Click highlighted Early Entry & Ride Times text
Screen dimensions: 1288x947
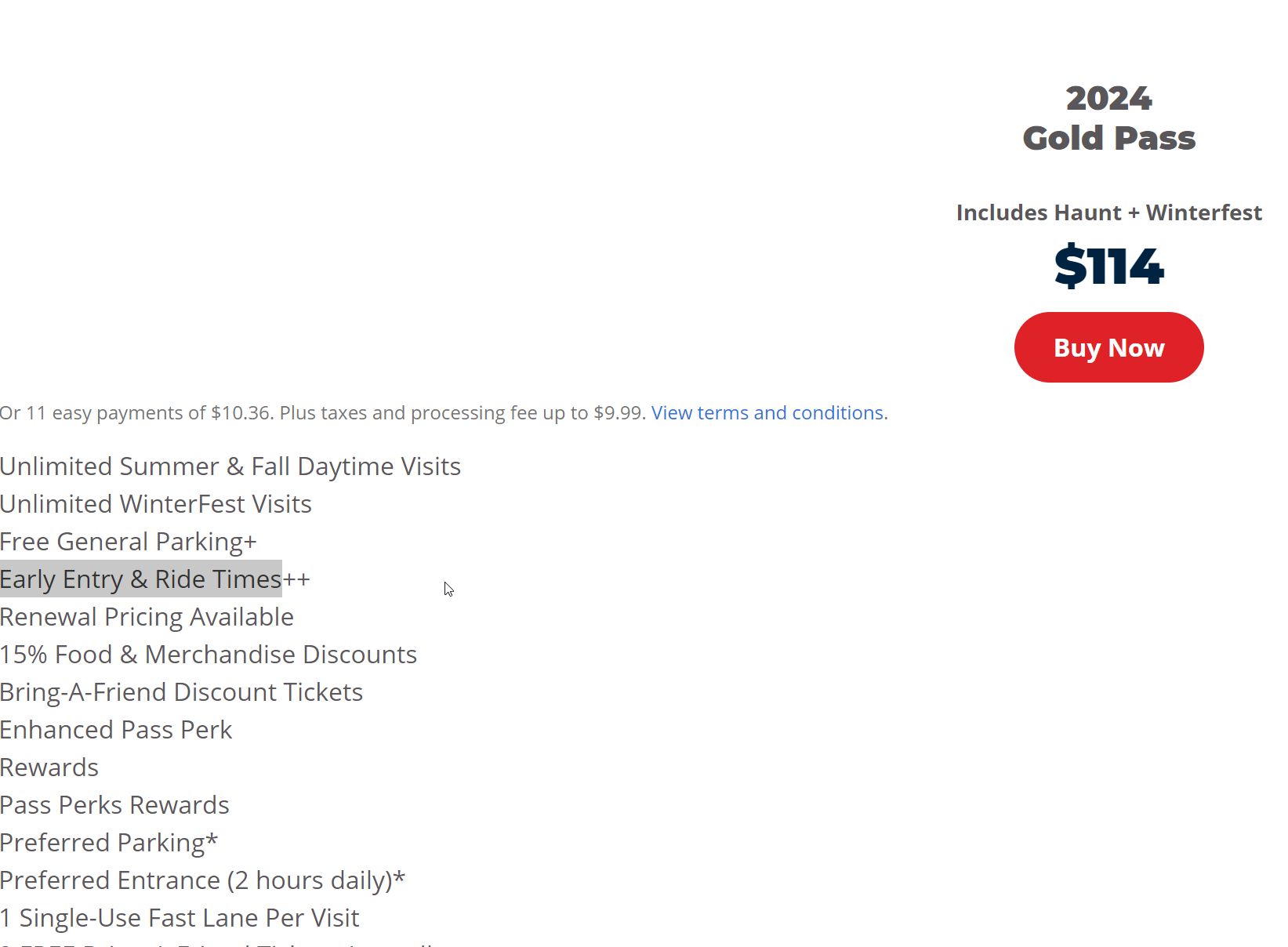point(141,579)
